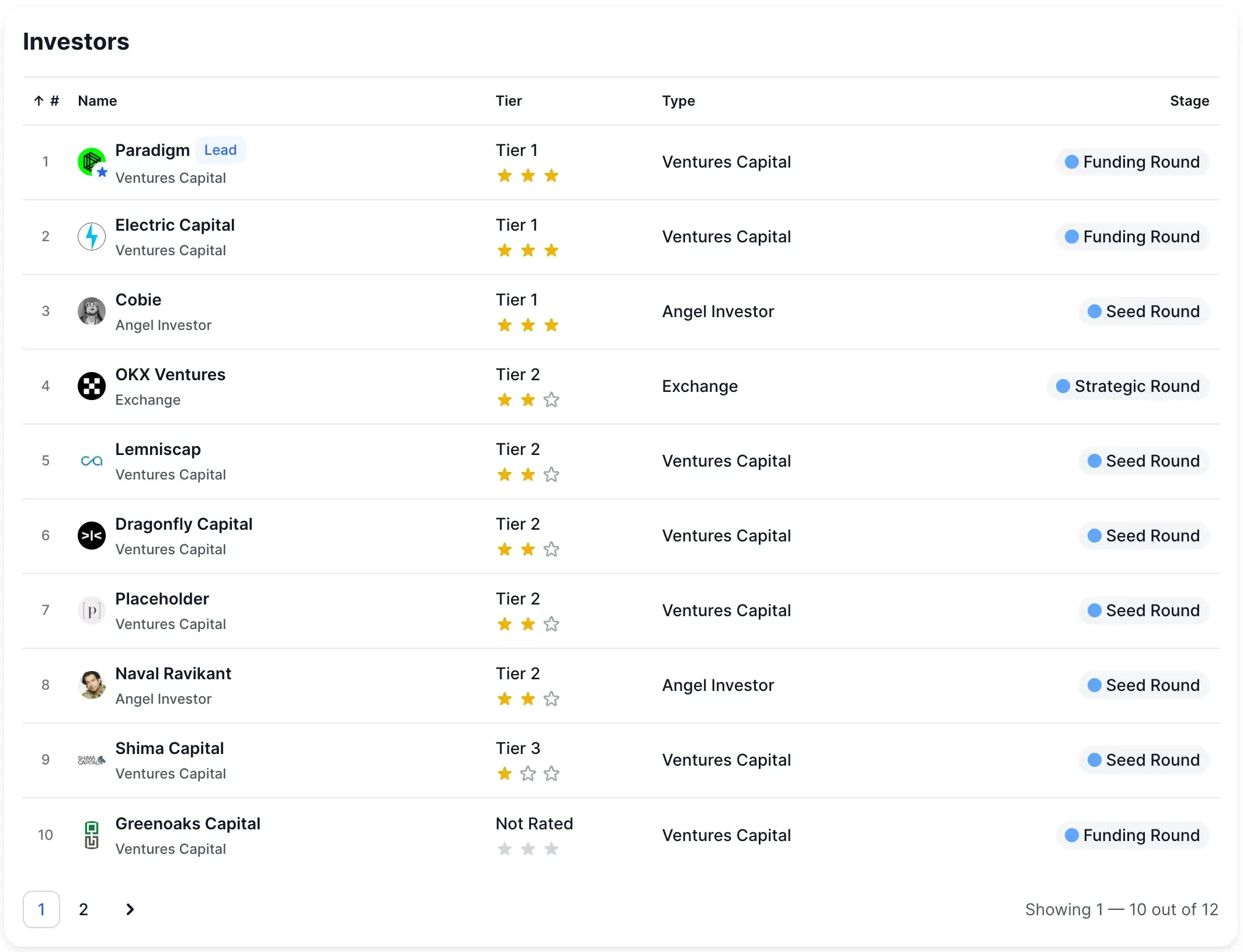This screenshot has height=952, width=1243.
Task: Click the Lead badge next to Paradigm
Action: [x=220, y=150]
